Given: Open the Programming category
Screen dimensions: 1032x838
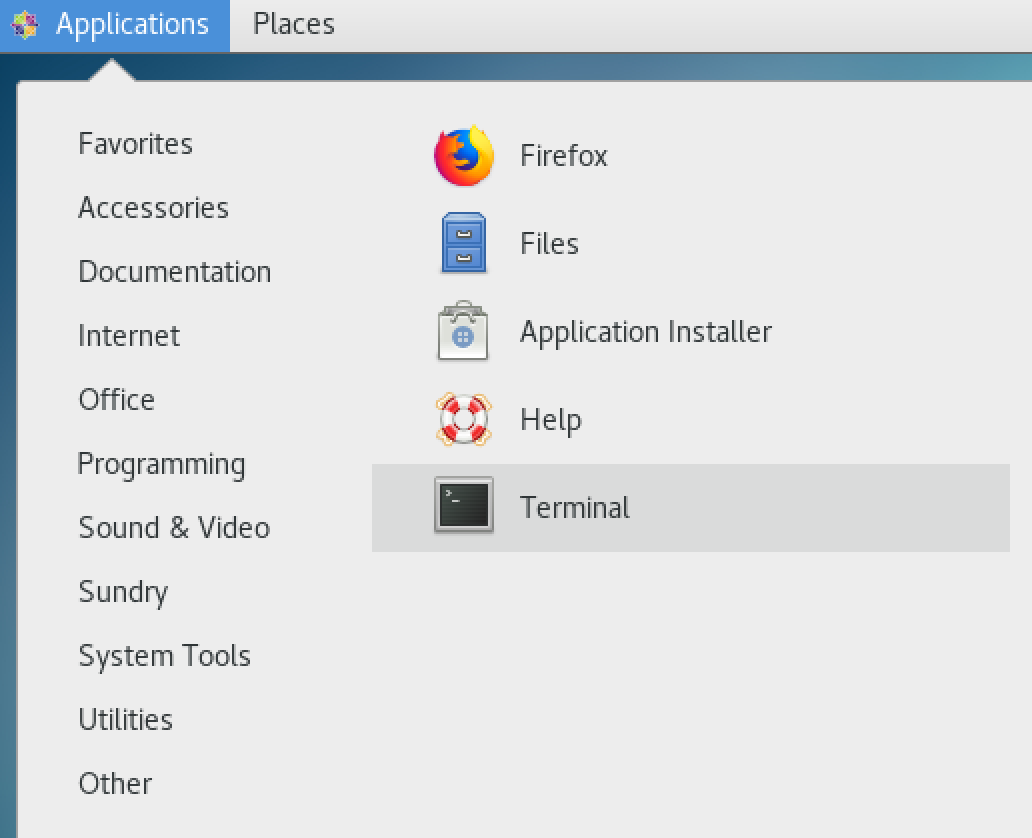Looking at the screenshot, I should point(161,464).
